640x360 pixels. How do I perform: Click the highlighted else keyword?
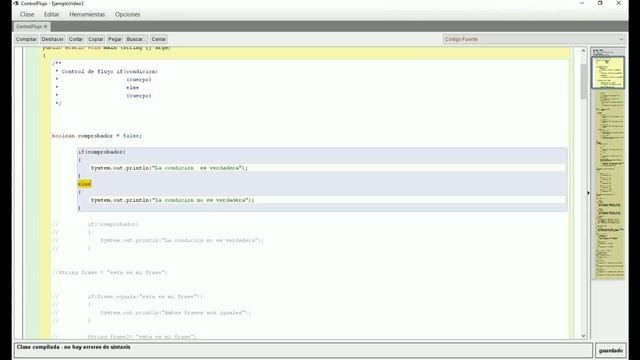tap(84, 184)
